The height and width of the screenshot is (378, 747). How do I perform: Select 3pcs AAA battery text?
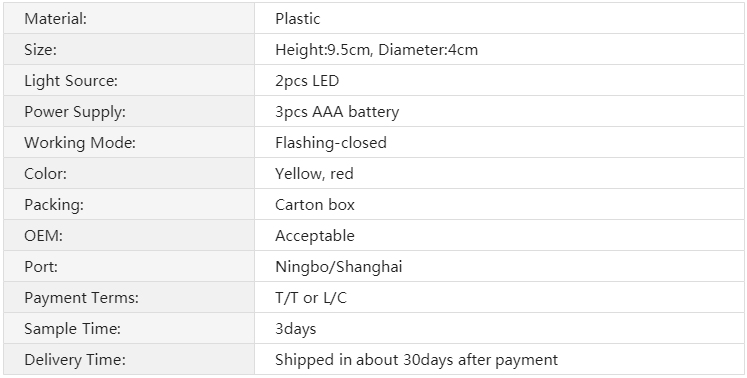tap(337, 112)
